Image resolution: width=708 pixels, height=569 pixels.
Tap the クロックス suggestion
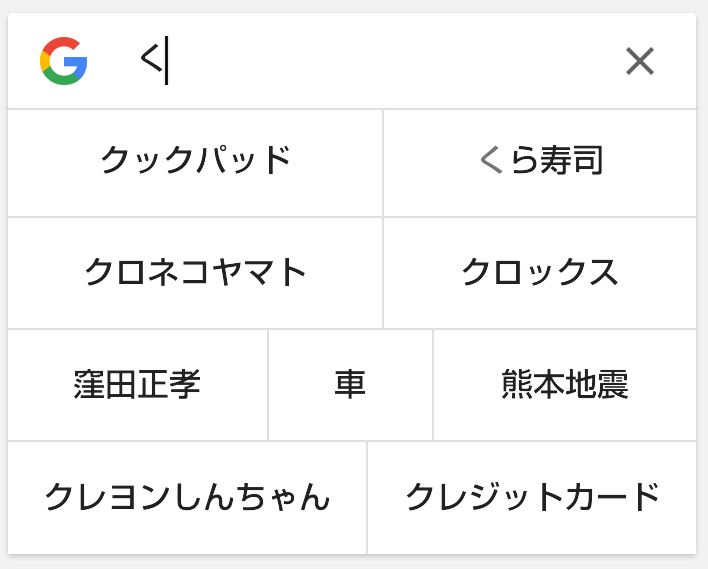click(x=540, y=273)
